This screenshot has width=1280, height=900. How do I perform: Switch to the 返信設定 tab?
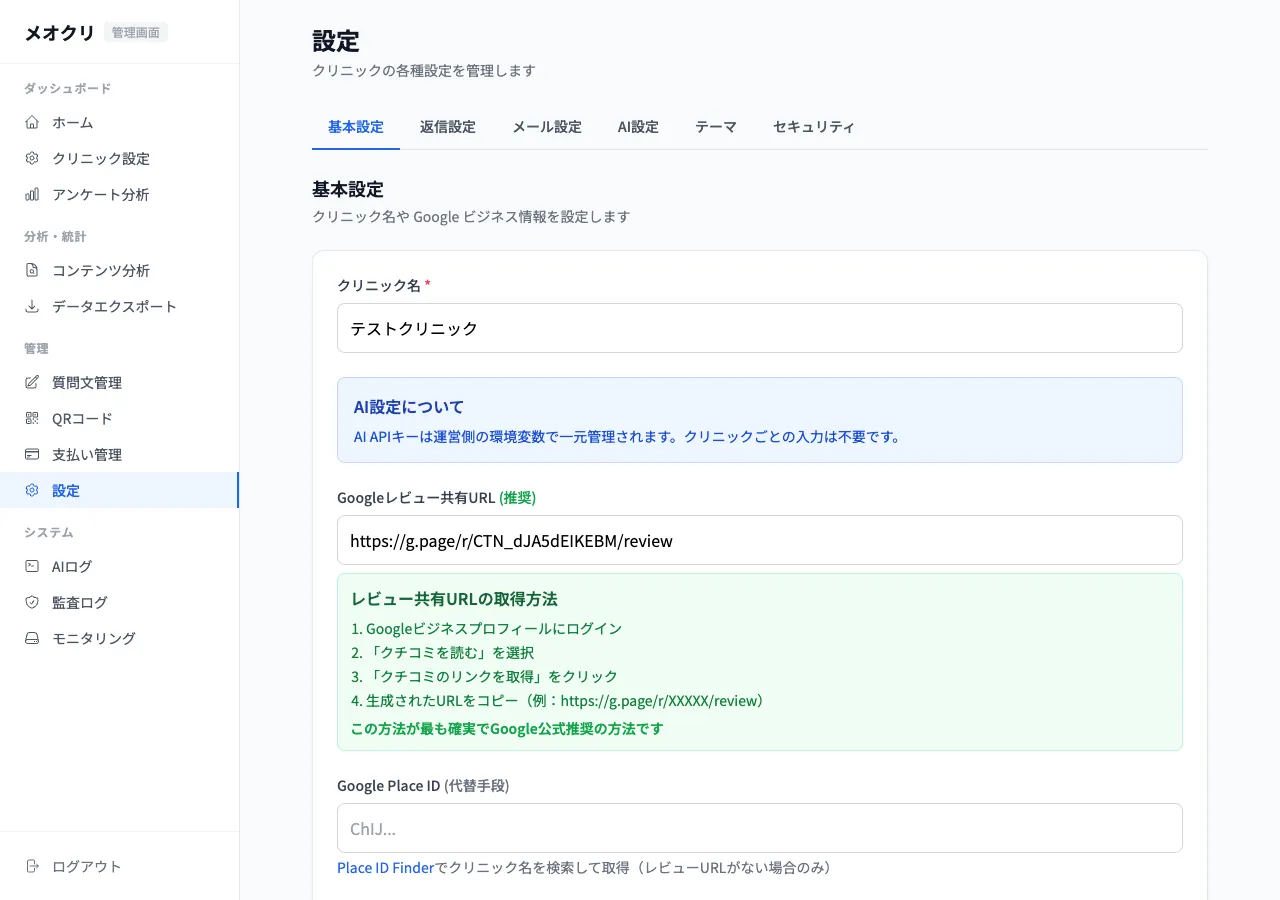[x=448, y=127]
